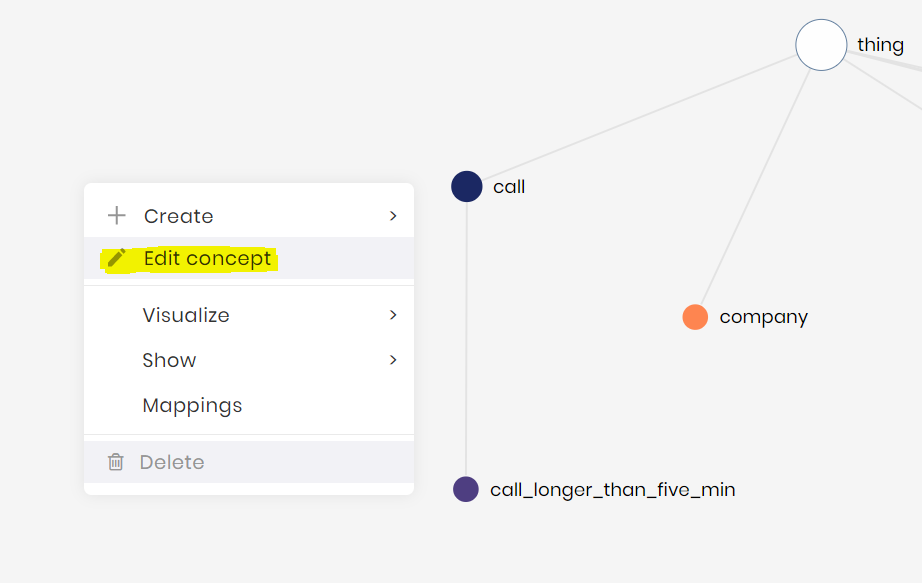Click the plus icon beside Create
The width and height of the screenshot is (922, 583).
[117, 216]
